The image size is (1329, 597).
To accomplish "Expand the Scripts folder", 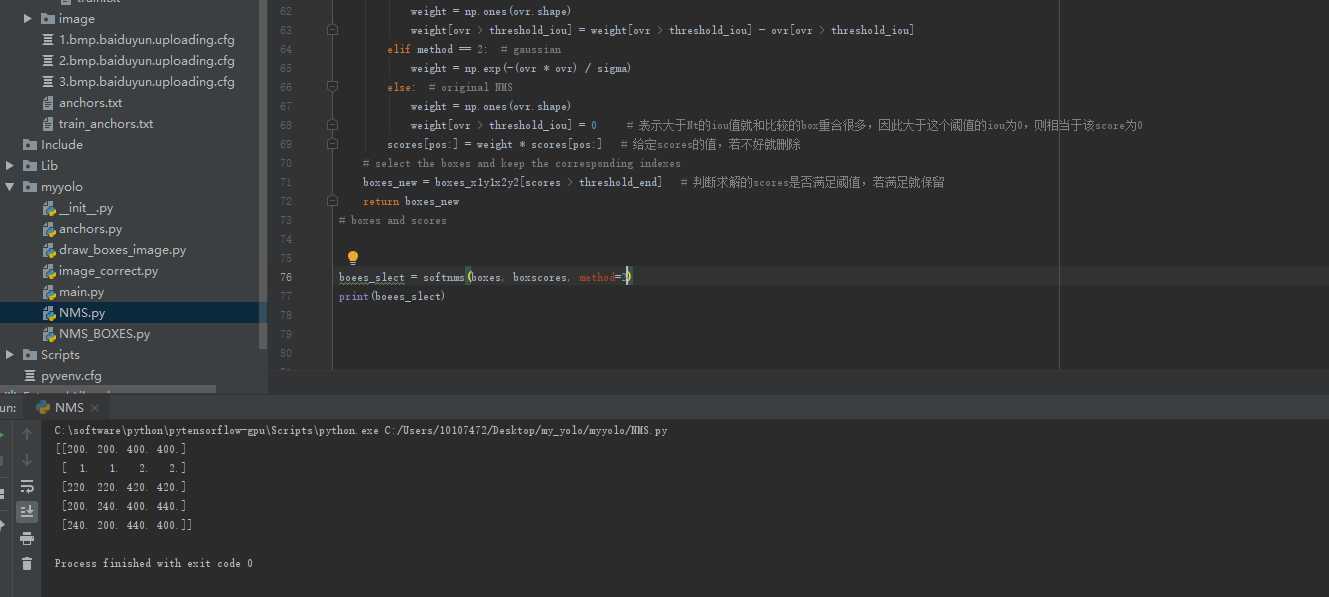I will 9,355.
